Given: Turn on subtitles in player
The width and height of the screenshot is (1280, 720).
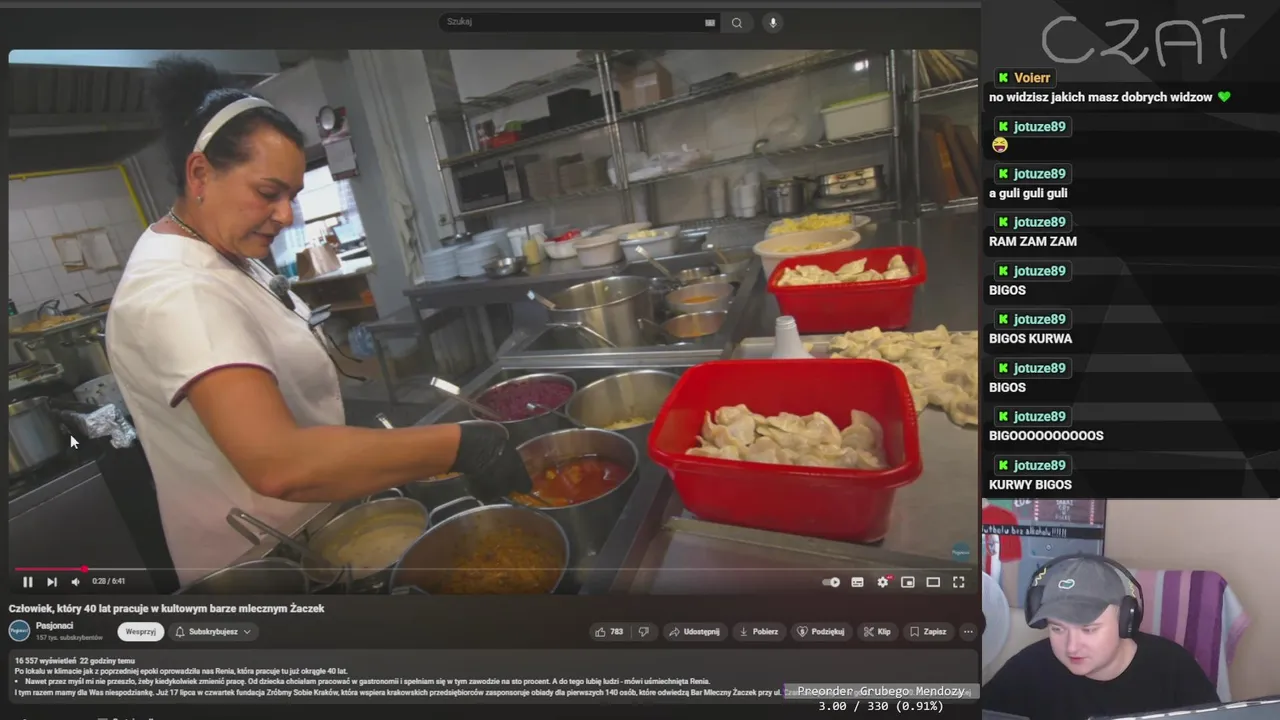Looking at the screenshot, I should point(857,582).
